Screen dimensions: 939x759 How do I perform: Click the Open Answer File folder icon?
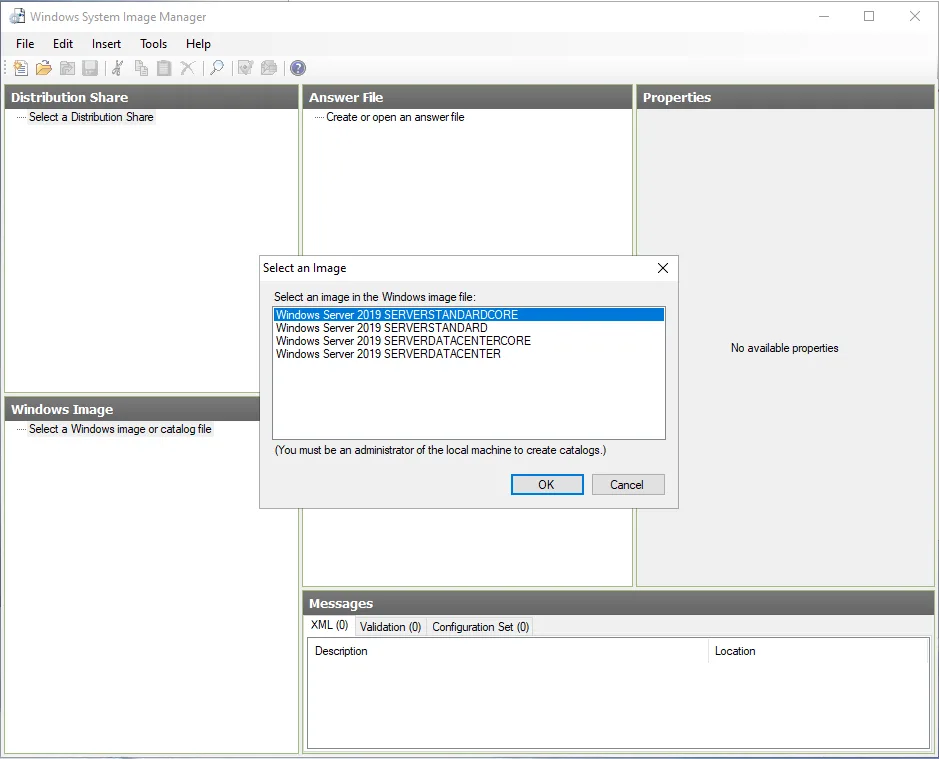(44, 68)
